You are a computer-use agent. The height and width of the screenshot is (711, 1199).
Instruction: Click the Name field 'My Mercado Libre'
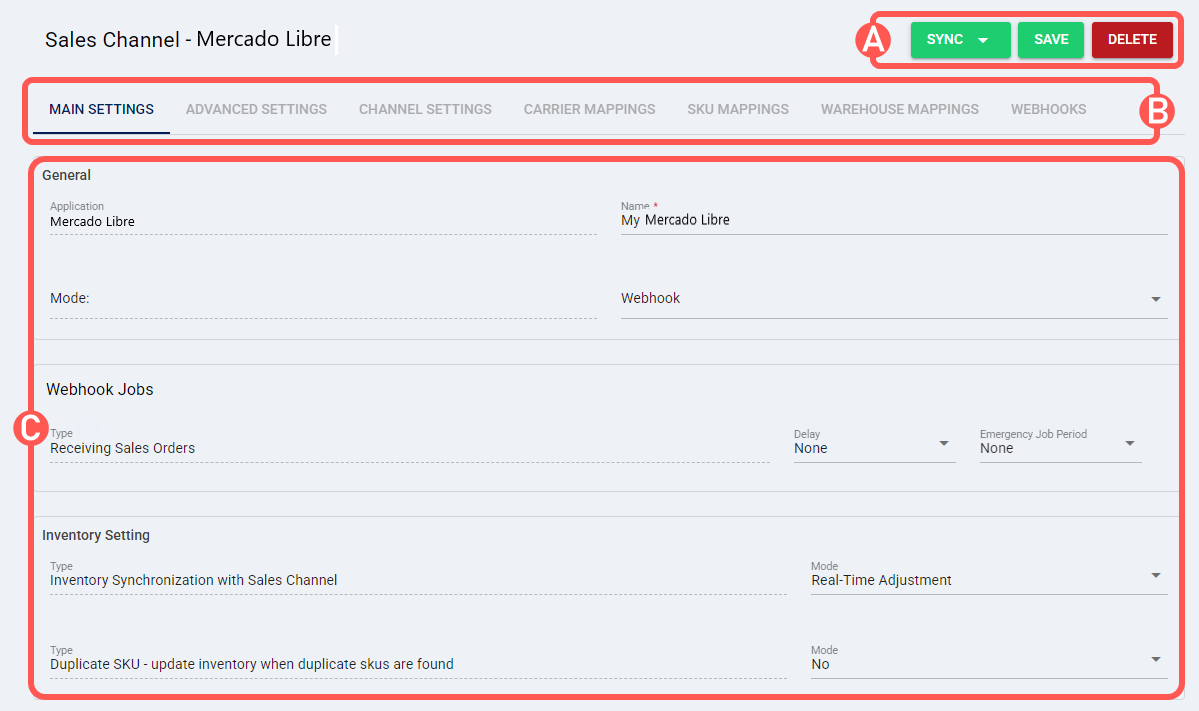coord(894,220)
